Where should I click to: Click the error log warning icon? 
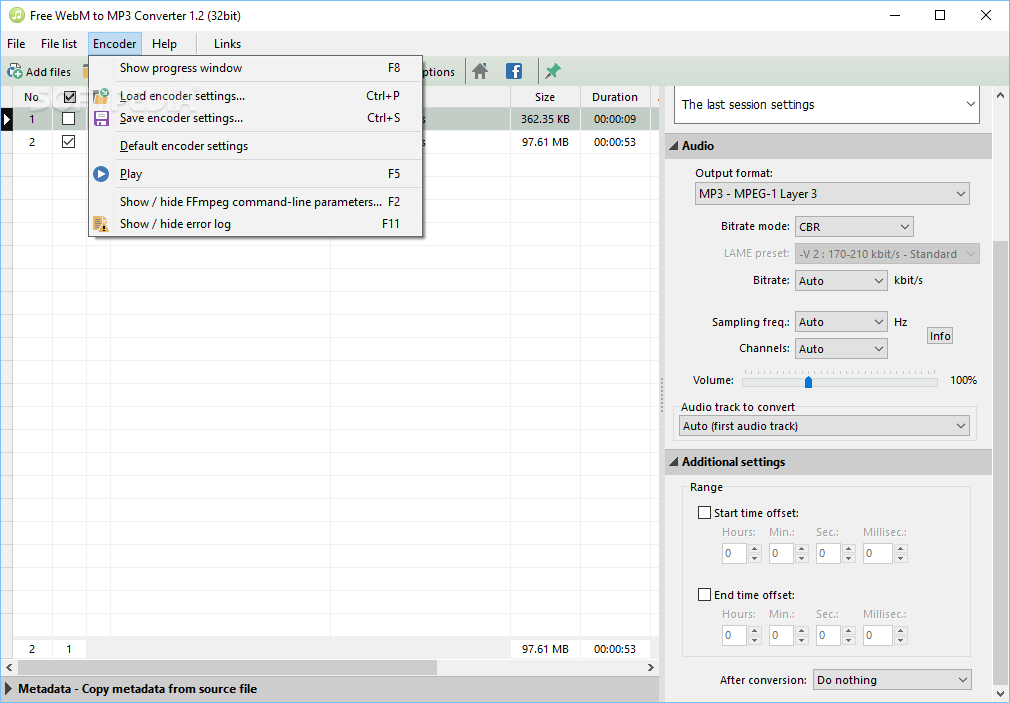click(101, 224)
